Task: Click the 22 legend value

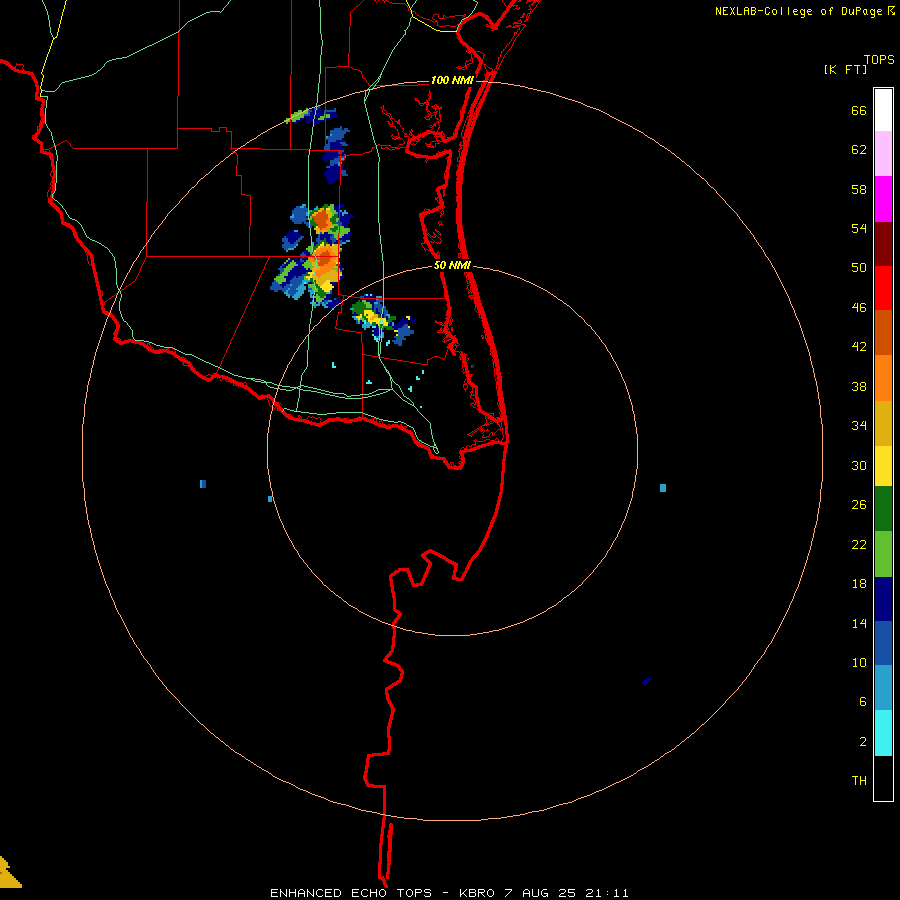Action: tap(859, 544)
